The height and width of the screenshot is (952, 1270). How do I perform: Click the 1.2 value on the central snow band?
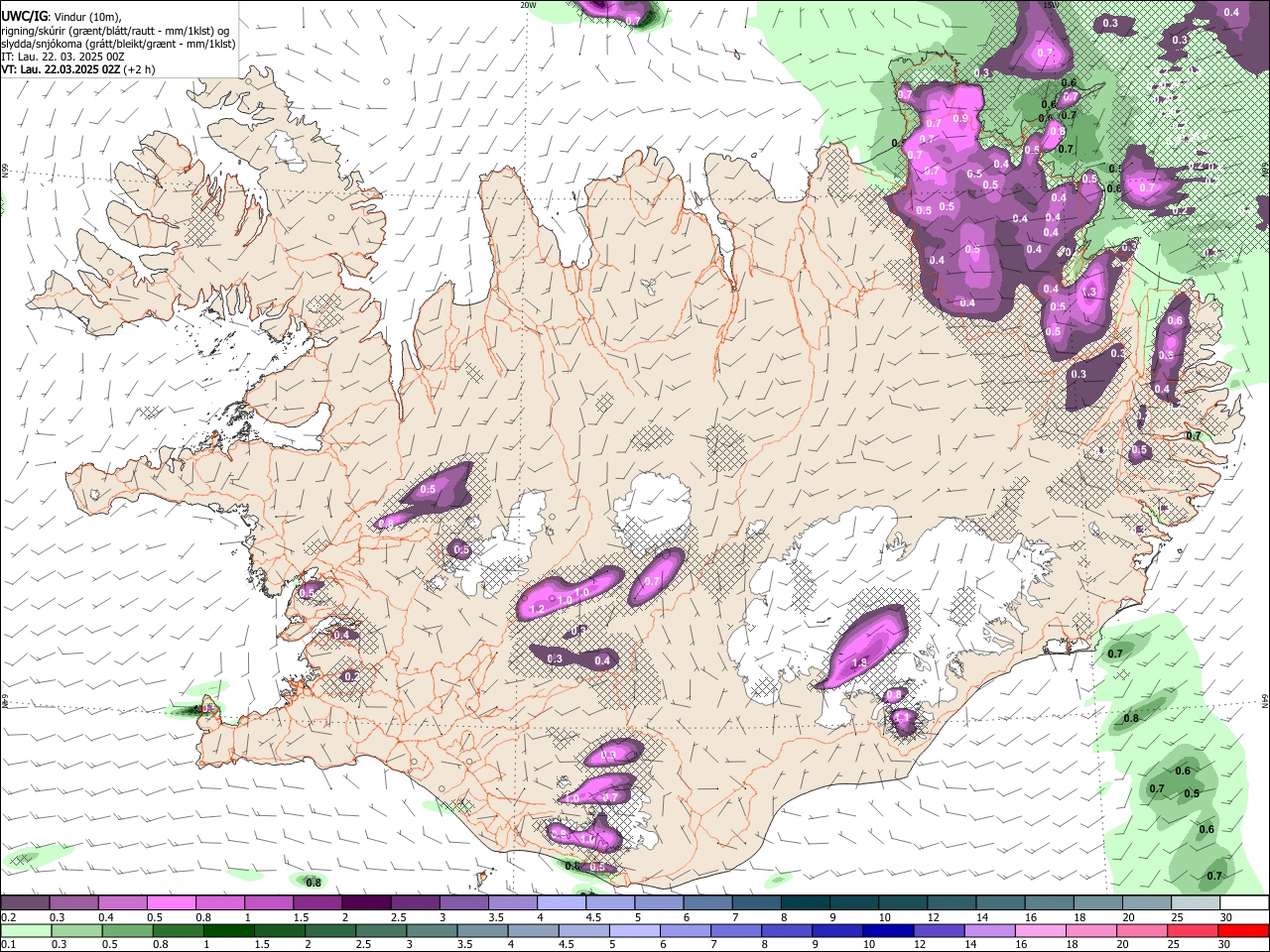(539, 610)
